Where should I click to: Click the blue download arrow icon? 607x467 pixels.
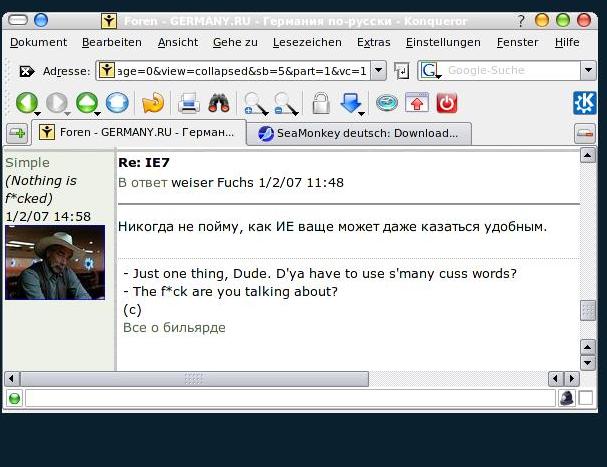pos(350,103)
